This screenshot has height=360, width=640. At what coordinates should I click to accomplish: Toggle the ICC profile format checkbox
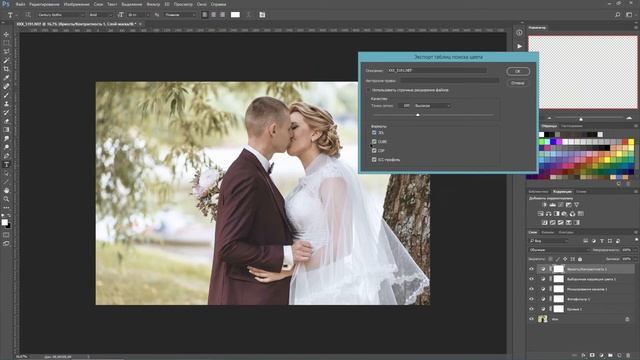tap(374, 160)
